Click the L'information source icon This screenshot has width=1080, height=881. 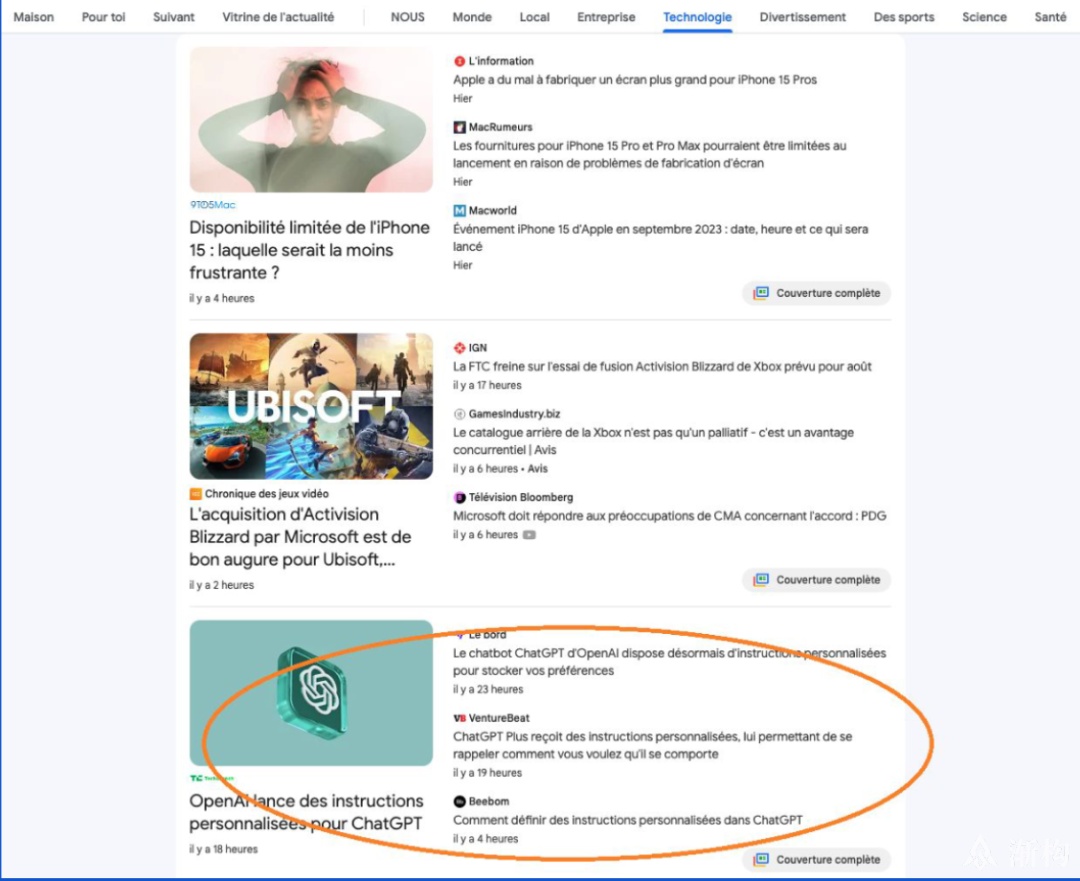459,61
